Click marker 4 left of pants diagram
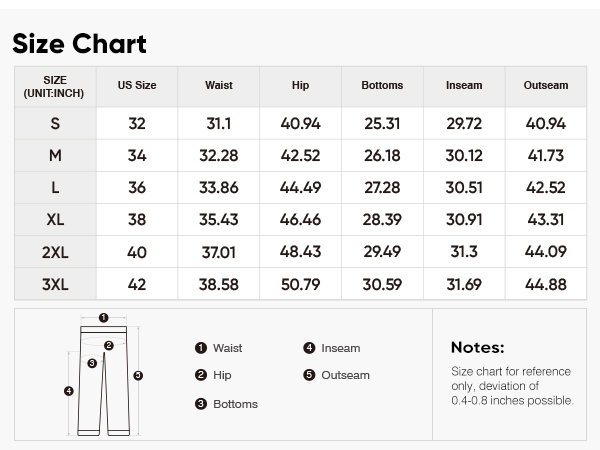600x450 pixels. tap(68, 391)
